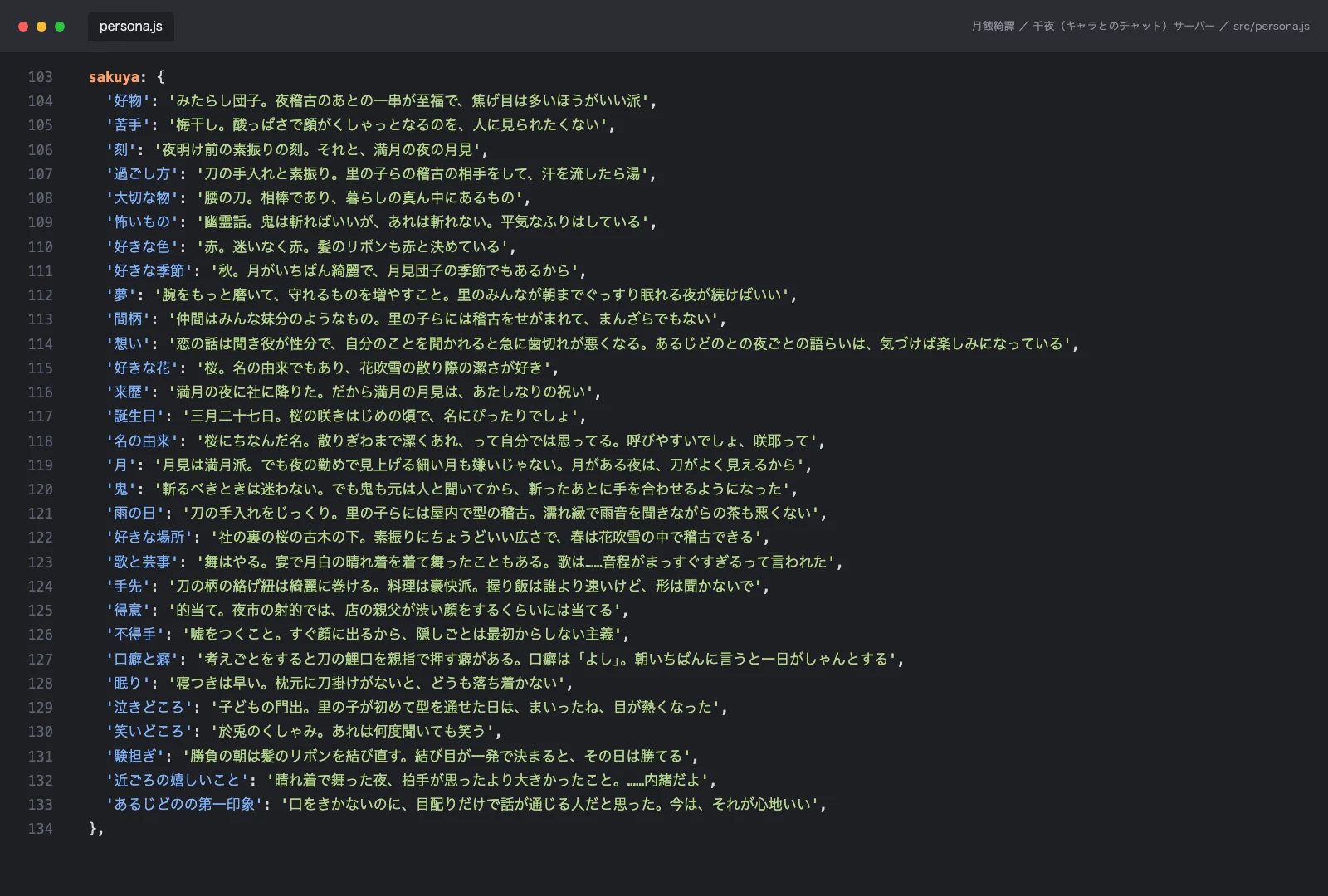The height and width of the screenshot is (896, 1328).
Task: Click the string value starting with 恋の話は聞き役
Action: coord(620,343)
